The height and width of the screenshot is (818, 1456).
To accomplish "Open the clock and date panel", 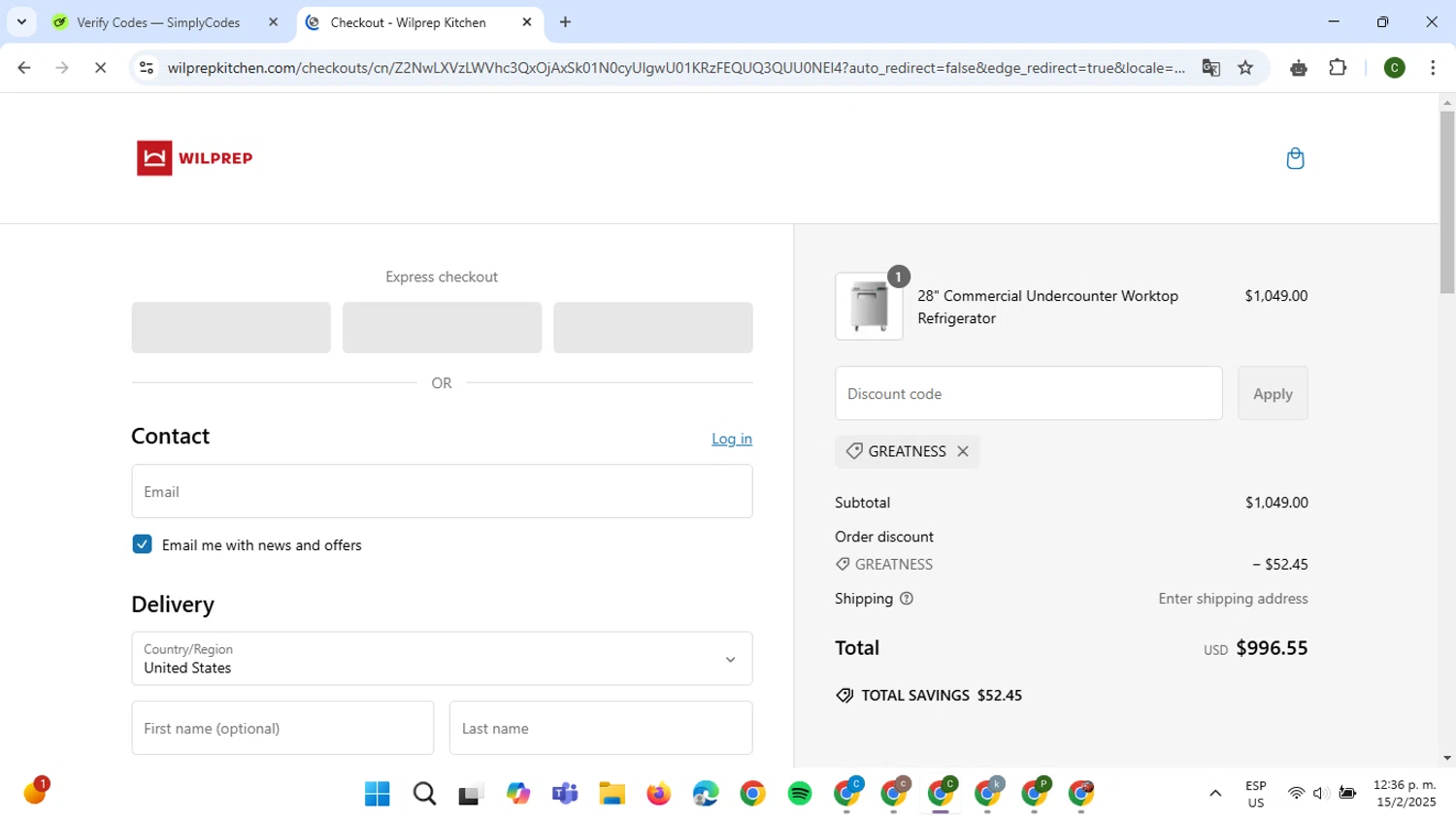I will (x=1404, y=794).
